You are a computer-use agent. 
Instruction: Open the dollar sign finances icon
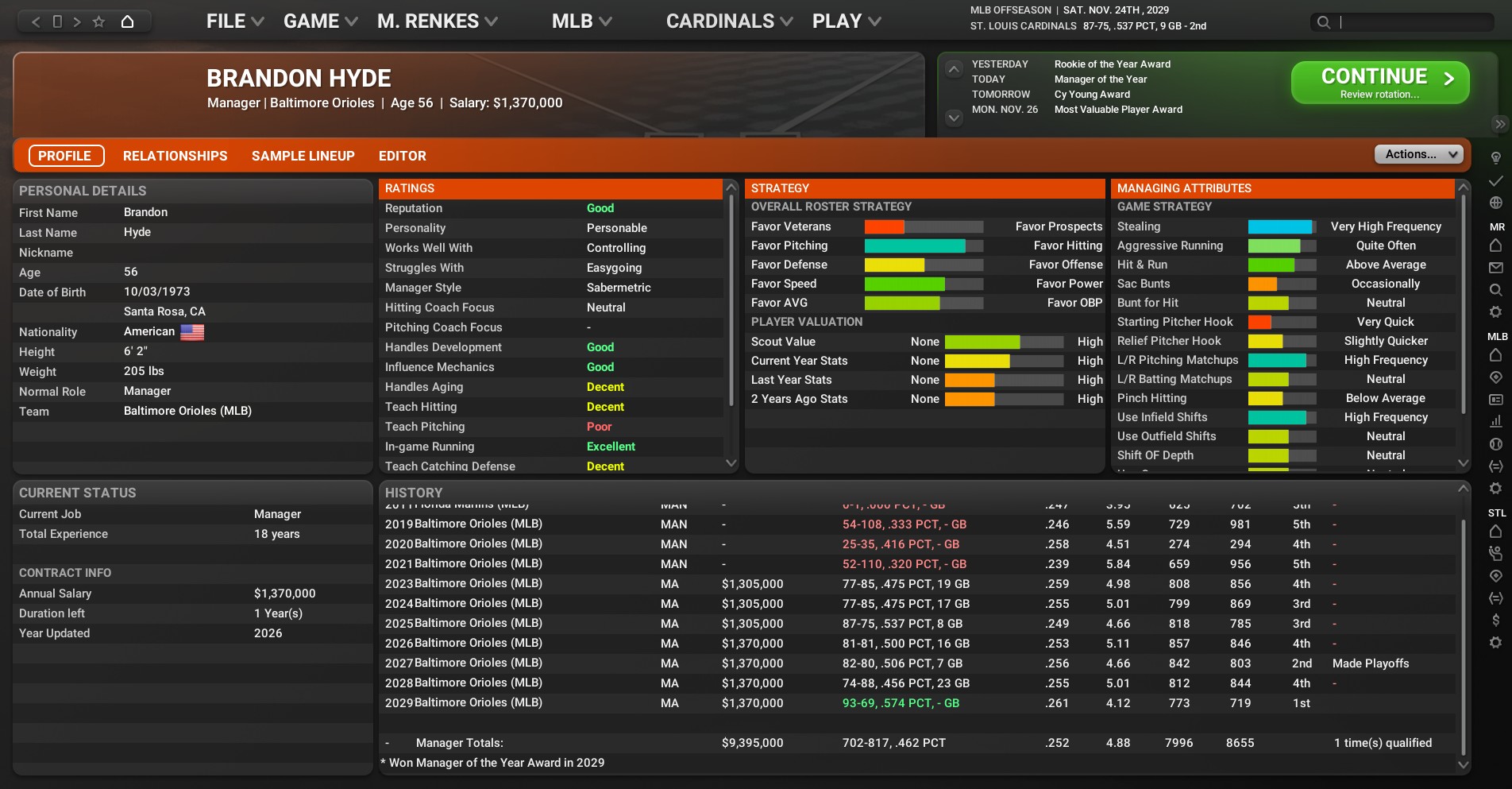[x=1495, y=620]
